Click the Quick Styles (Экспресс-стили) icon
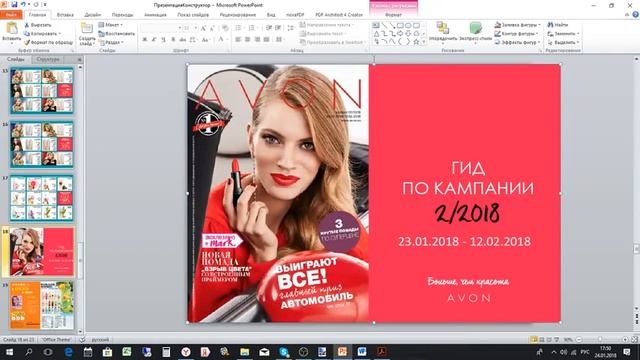 pos(476,28)
